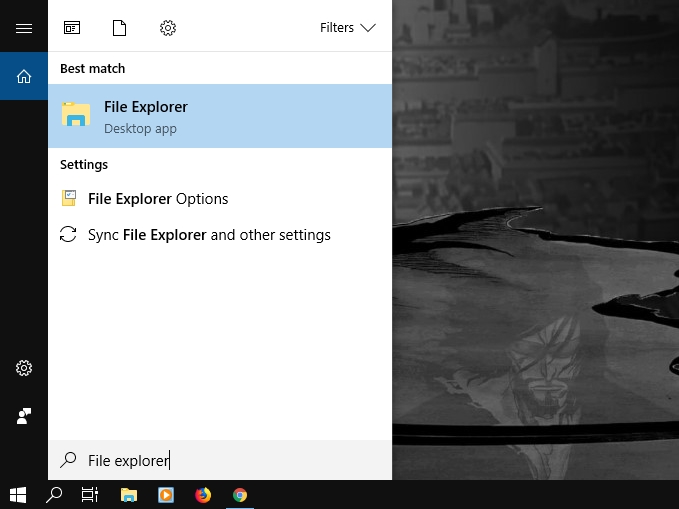The height and width of the screenshot is (509, 679).
Task: Open search Settings gear in left sidebar
Action: pyautogui.click(x=24, y=368)
